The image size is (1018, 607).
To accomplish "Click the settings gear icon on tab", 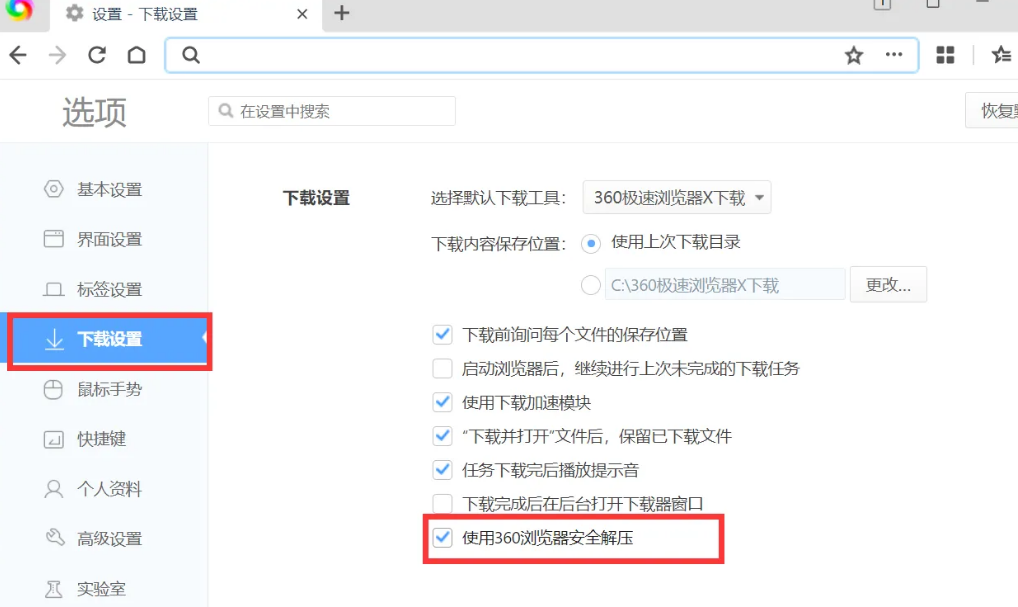I will [x=75, y=13].
